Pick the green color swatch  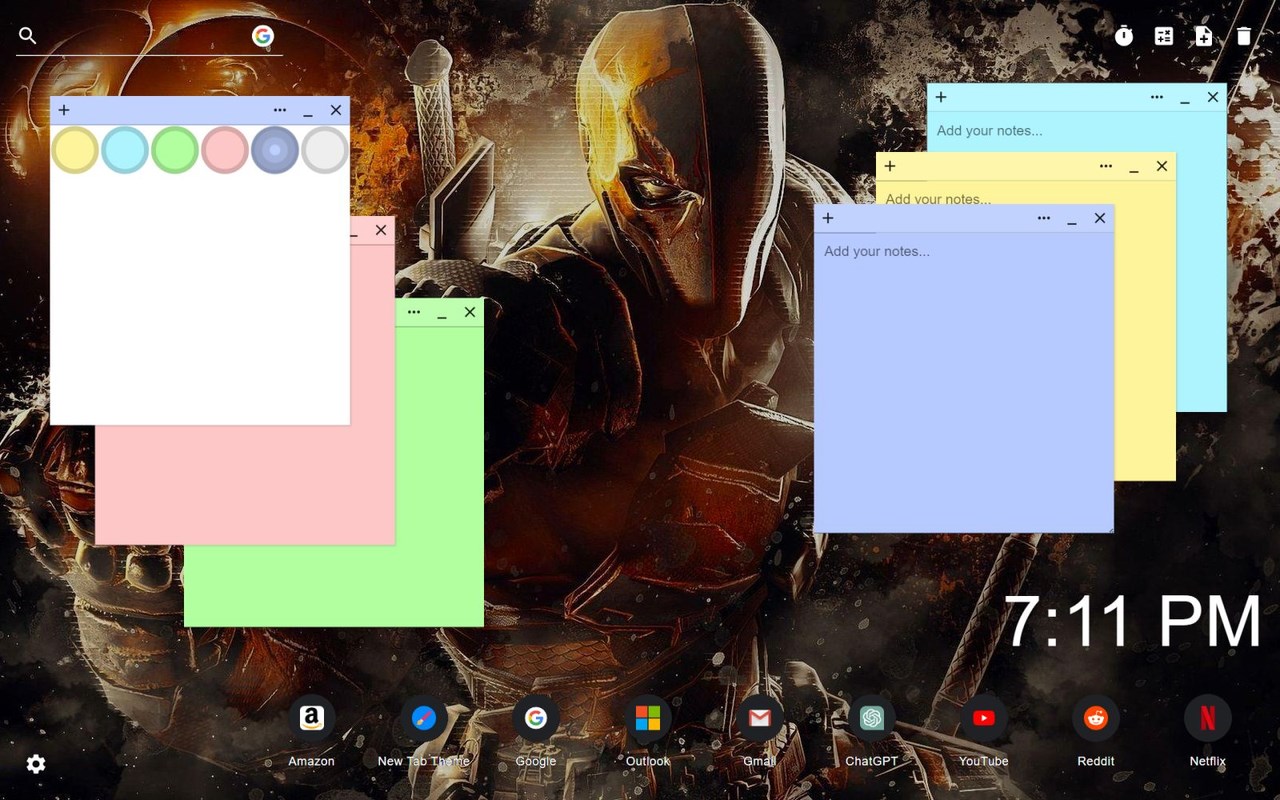coord(175,150)
